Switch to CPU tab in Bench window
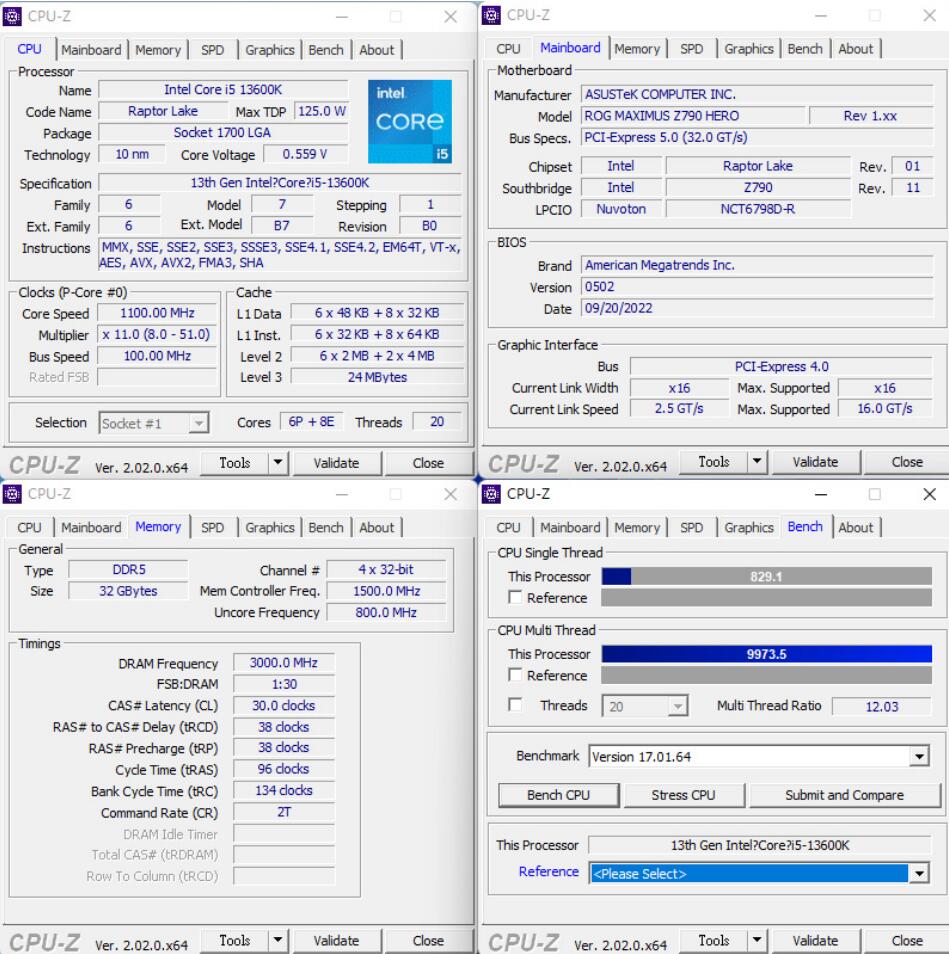Screen dimensions: 949x954 508,527
